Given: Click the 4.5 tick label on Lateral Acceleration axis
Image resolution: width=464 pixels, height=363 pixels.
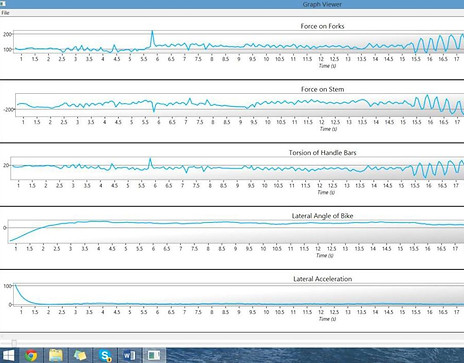Looking at the screenshot, I should point(116,312).
